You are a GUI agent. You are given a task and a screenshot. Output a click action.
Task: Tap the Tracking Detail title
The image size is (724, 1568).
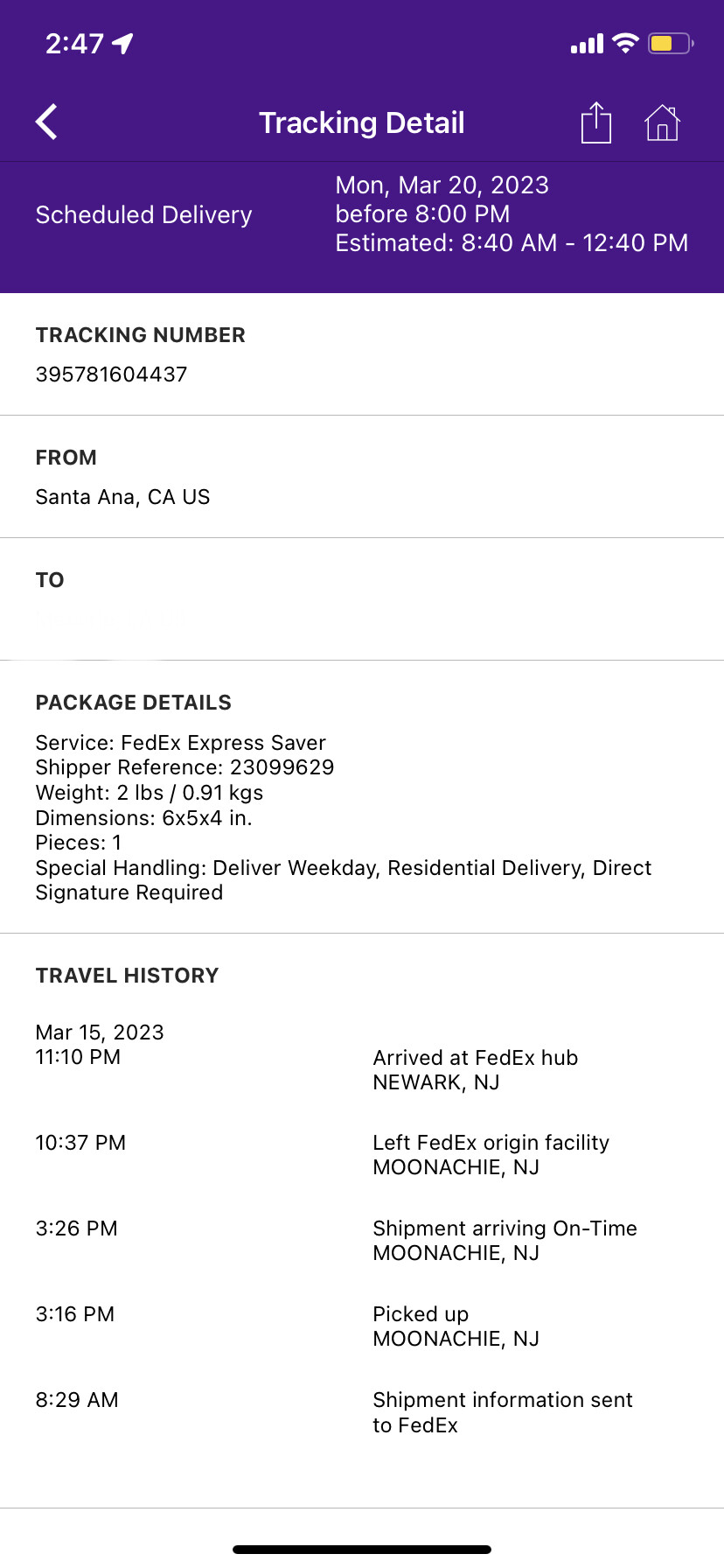point(361,123)
